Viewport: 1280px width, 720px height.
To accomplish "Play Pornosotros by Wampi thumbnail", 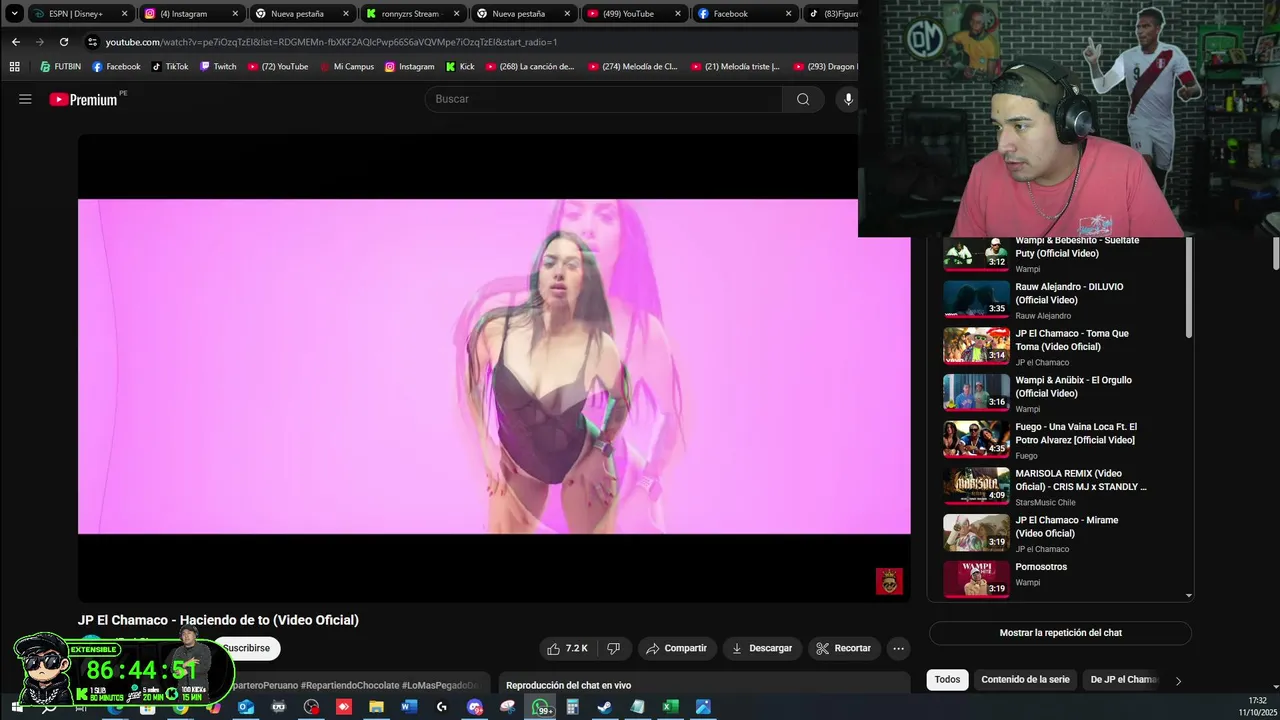I will pos(976,578).
